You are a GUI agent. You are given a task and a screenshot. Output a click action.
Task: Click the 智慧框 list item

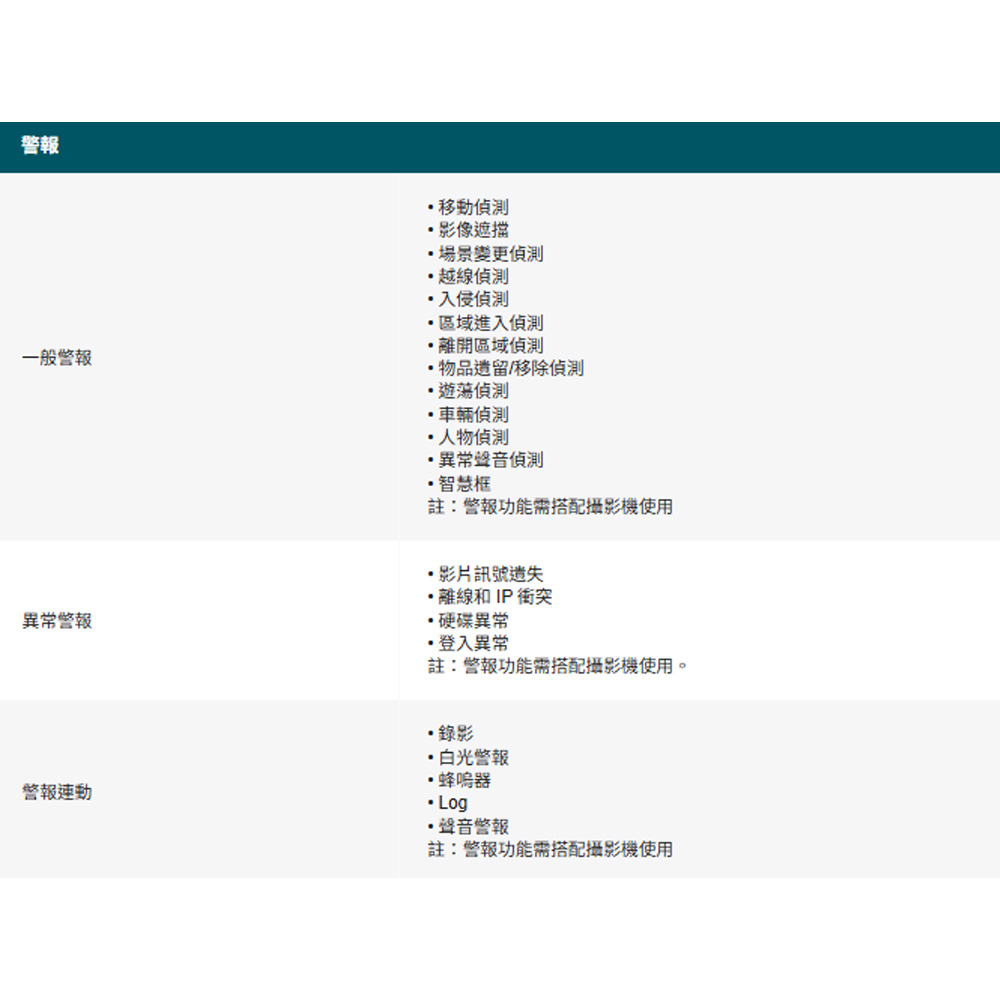coord(464,484)
